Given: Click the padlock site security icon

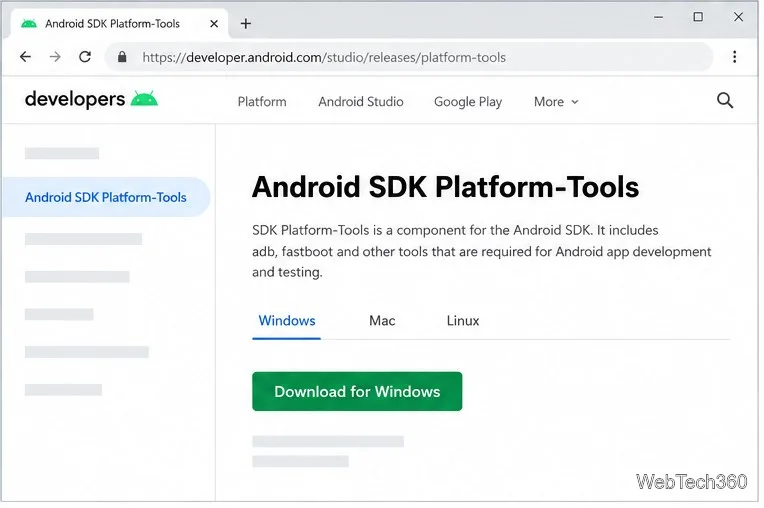Looking at the screenshot, I should [122, 57].
